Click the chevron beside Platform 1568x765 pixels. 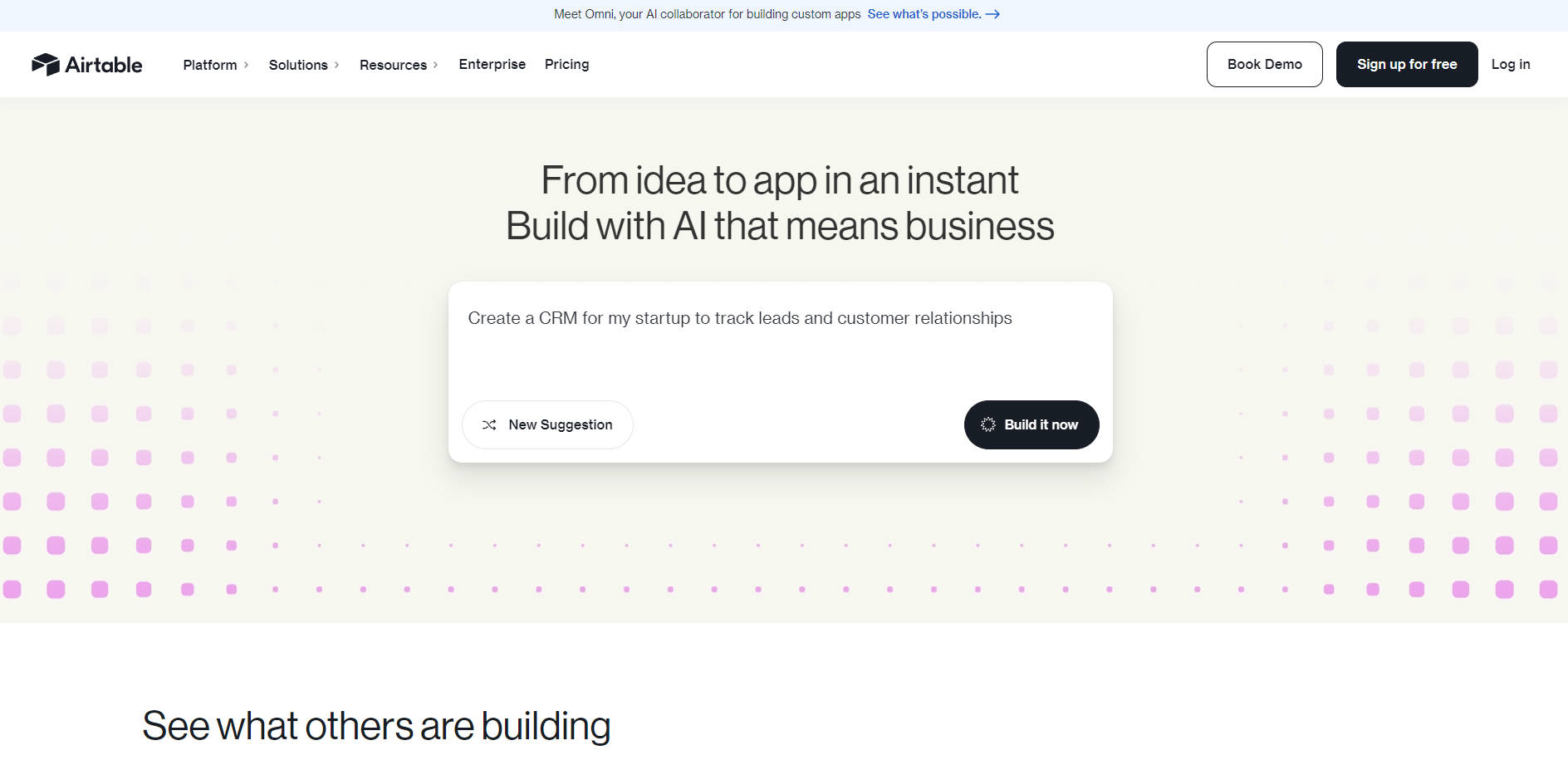(247, 64)
